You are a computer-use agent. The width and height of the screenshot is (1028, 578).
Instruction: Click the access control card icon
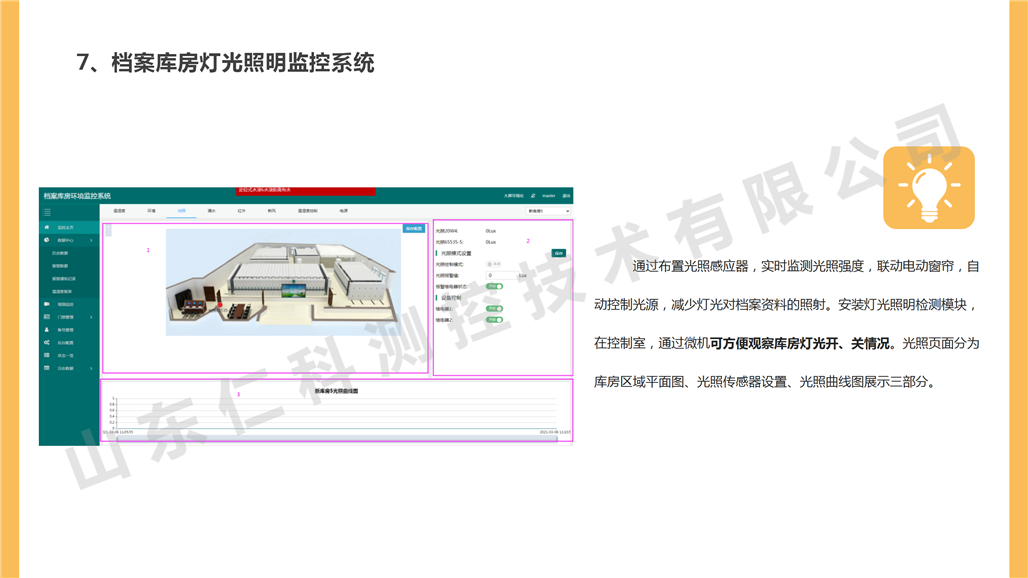[x=47, y=317]
